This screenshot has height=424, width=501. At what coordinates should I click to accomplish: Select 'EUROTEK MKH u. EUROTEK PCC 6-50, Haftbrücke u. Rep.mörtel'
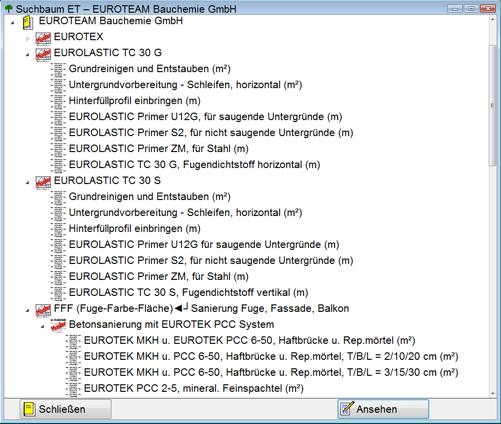(x=250, y=340)
